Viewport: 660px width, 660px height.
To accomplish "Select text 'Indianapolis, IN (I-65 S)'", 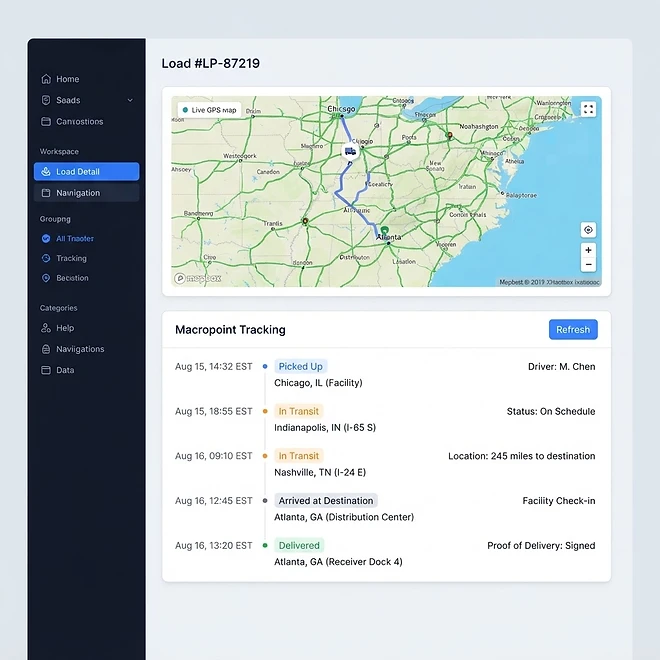I will pos(325,428).
